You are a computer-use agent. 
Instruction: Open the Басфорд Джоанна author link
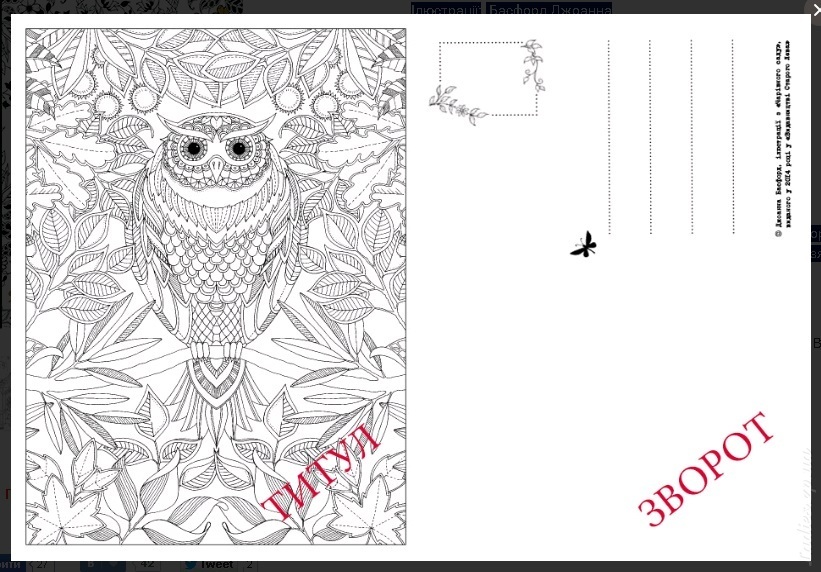550,8
